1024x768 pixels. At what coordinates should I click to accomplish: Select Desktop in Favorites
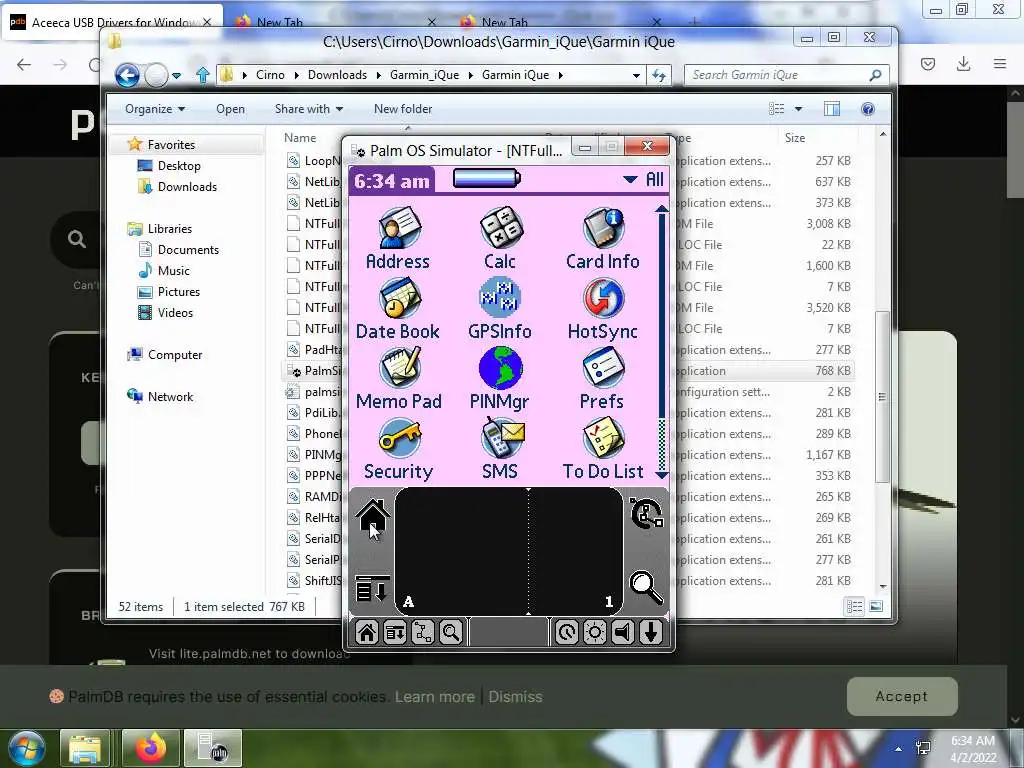179,166
